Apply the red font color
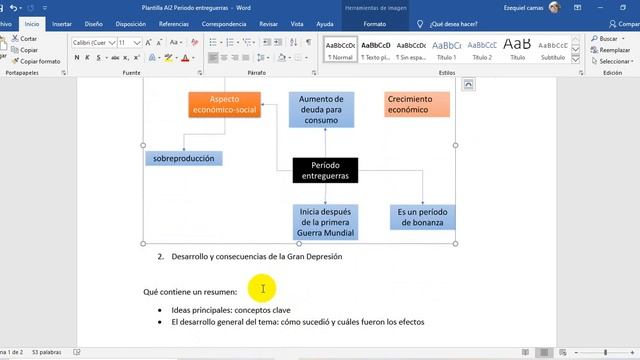Viewport: 640px width, 360px height. point(185,58)
